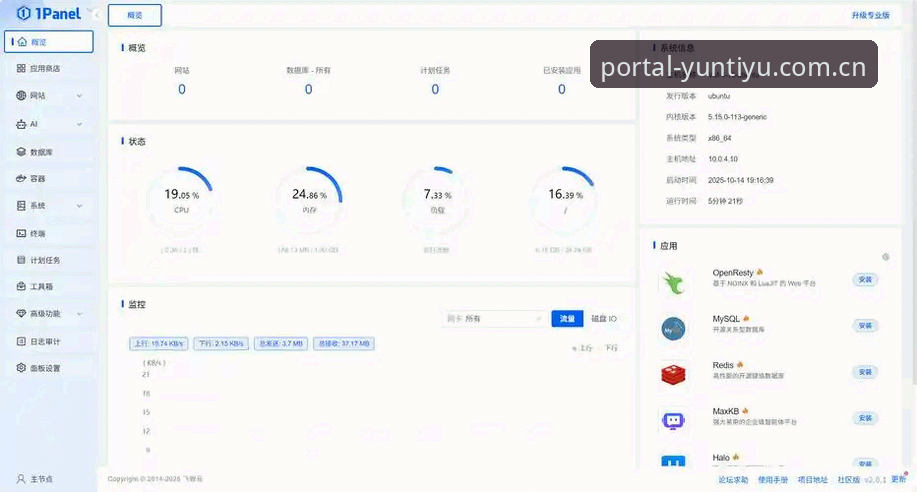Image resolution: width=917 pixels, height=492 pixels.
Task: Click the 下行 2.15 KB/s tag
Action: [x=221, y=344]
